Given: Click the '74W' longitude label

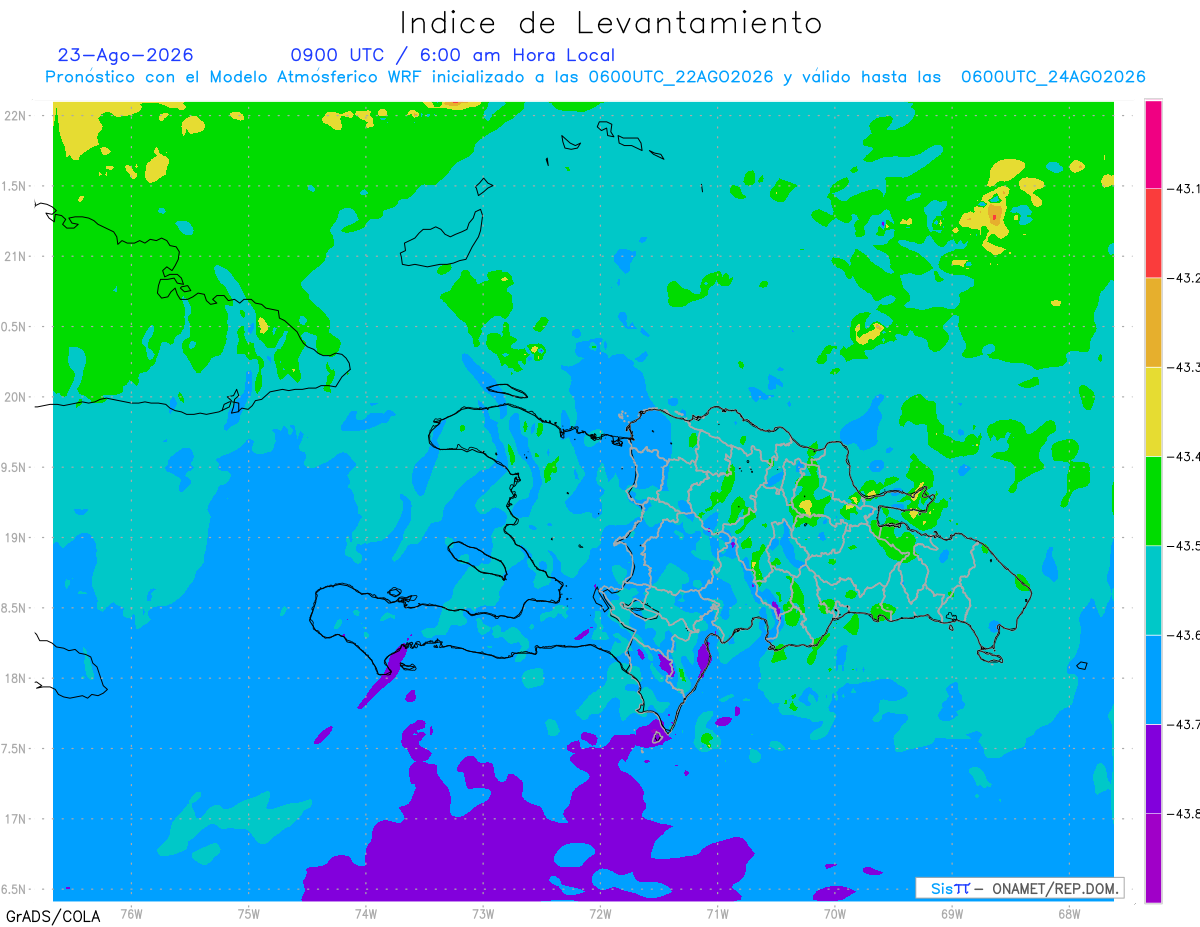Looking at the screenshot, I should pos(366,913).
